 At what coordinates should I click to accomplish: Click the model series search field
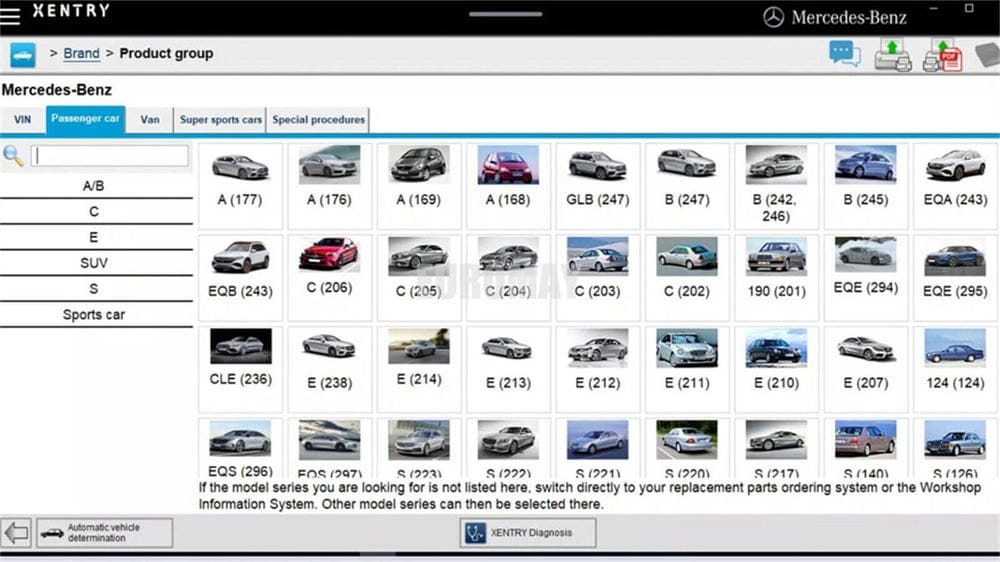pos(110,156)
